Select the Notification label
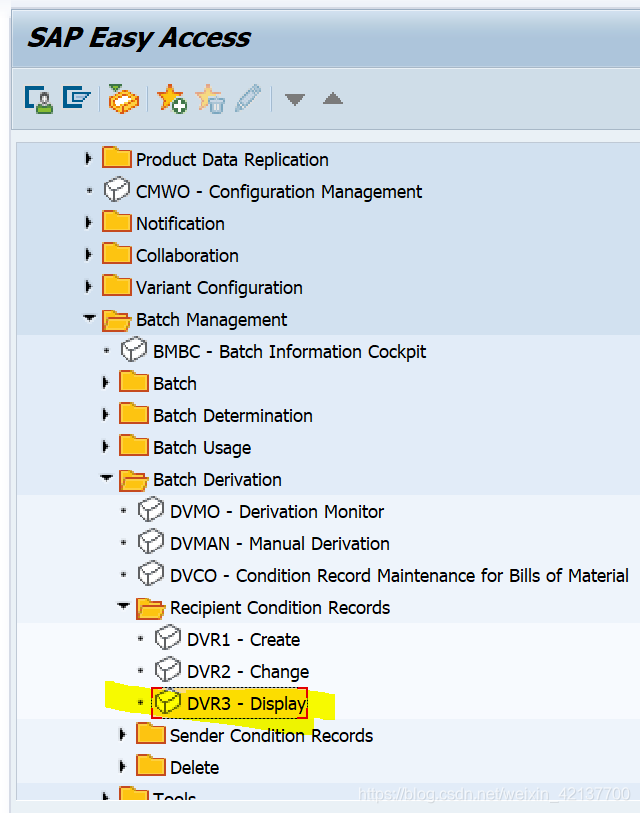 coord(180,224)
